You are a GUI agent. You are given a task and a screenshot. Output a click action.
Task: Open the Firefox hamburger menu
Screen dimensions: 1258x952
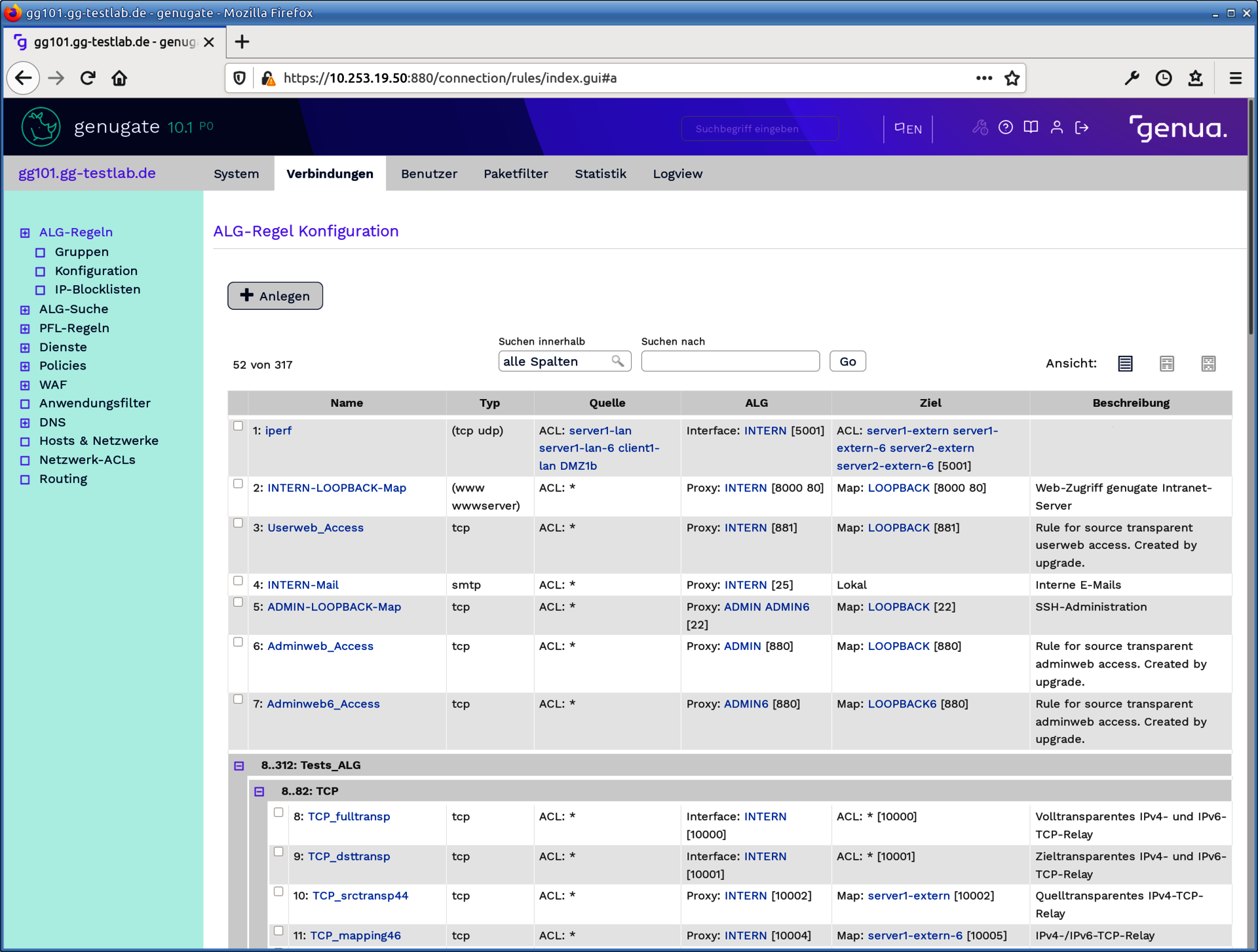(x=1236, y=78)
